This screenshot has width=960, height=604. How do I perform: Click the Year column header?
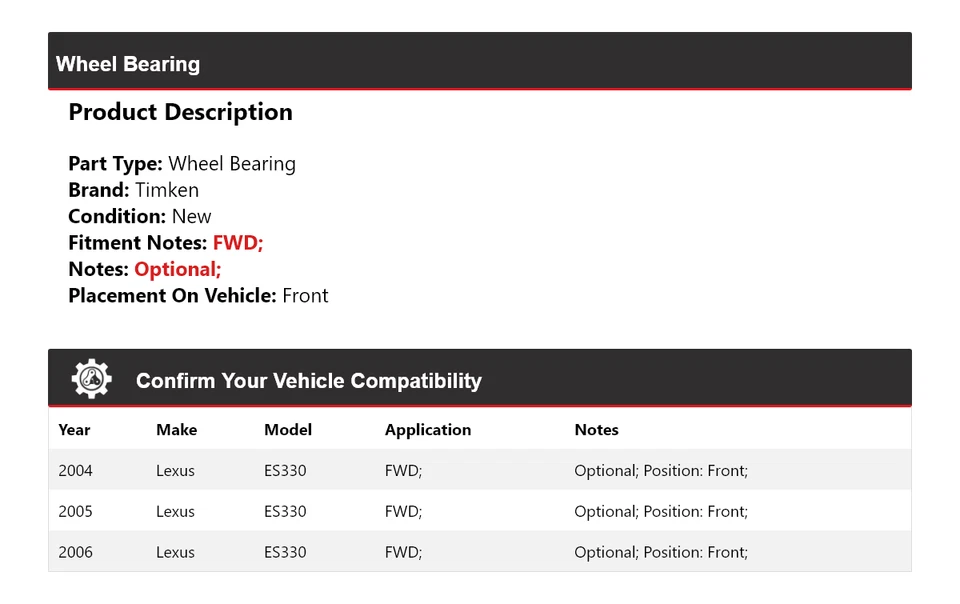[74, 430]
